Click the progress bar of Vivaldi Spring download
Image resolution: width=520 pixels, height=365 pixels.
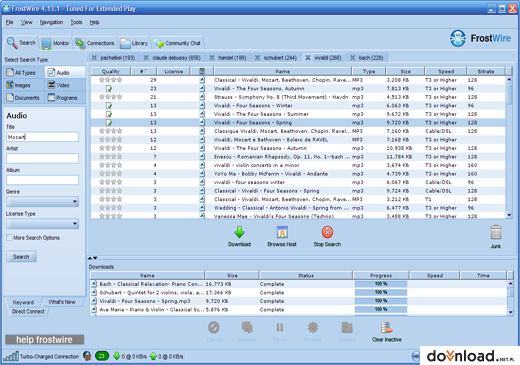click(381, 301)
